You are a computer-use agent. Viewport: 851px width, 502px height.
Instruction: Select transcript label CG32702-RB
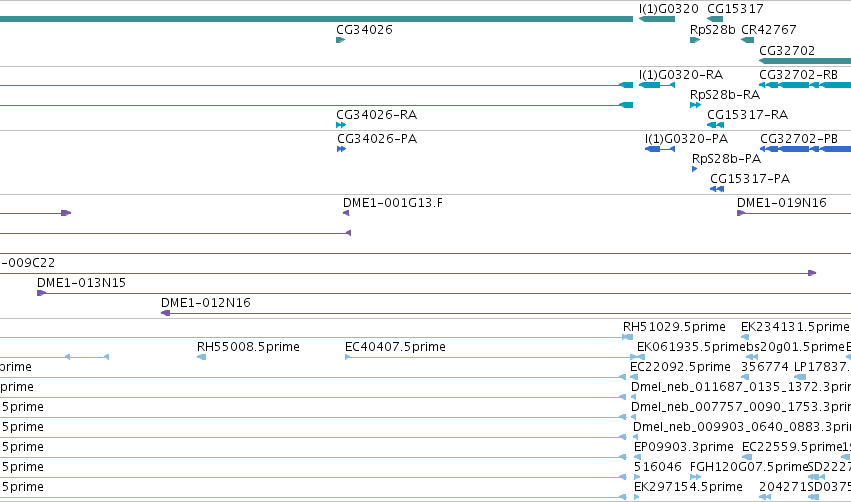tap(798, 75)
